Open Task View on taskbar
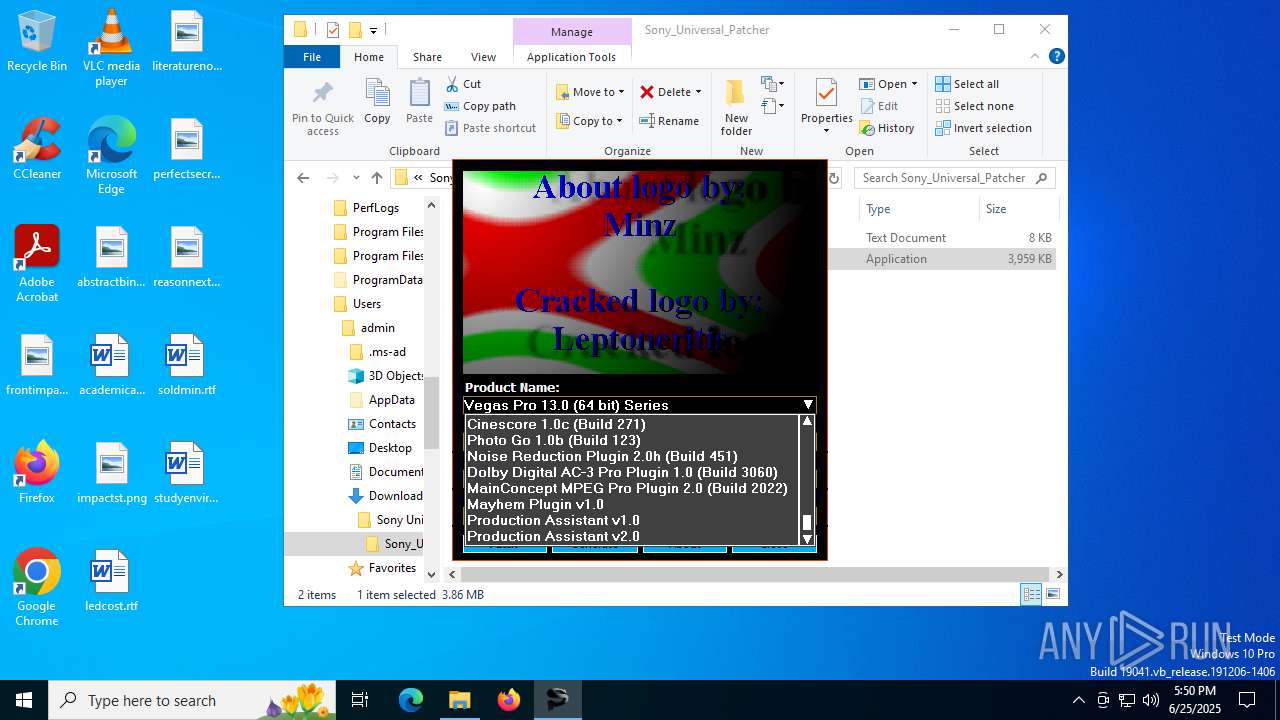1280x720 pixels. coord(360,700)
